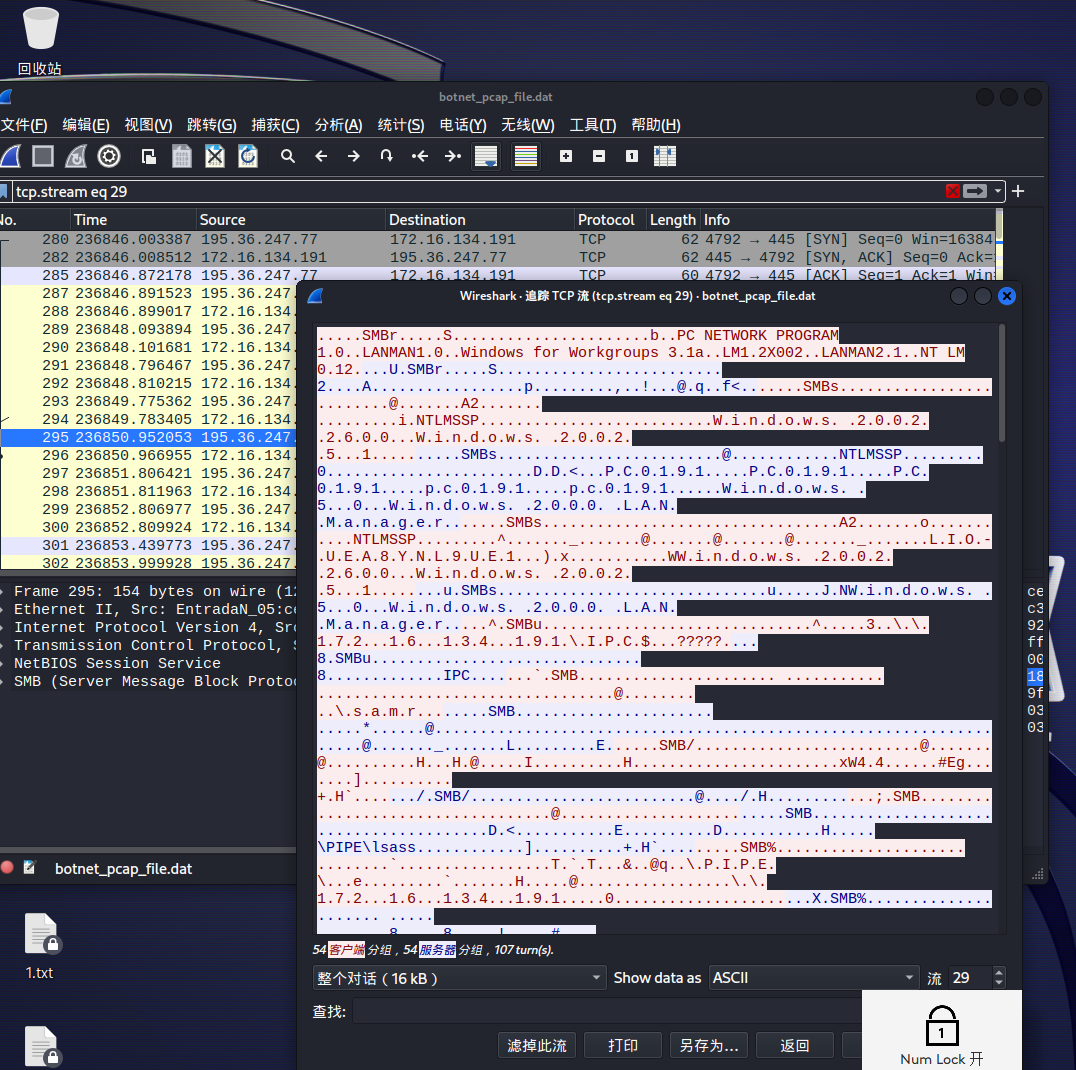Open the 编辑(E) menu
The height and width of the screenshot is (1070, 1076).
point(86,125)
